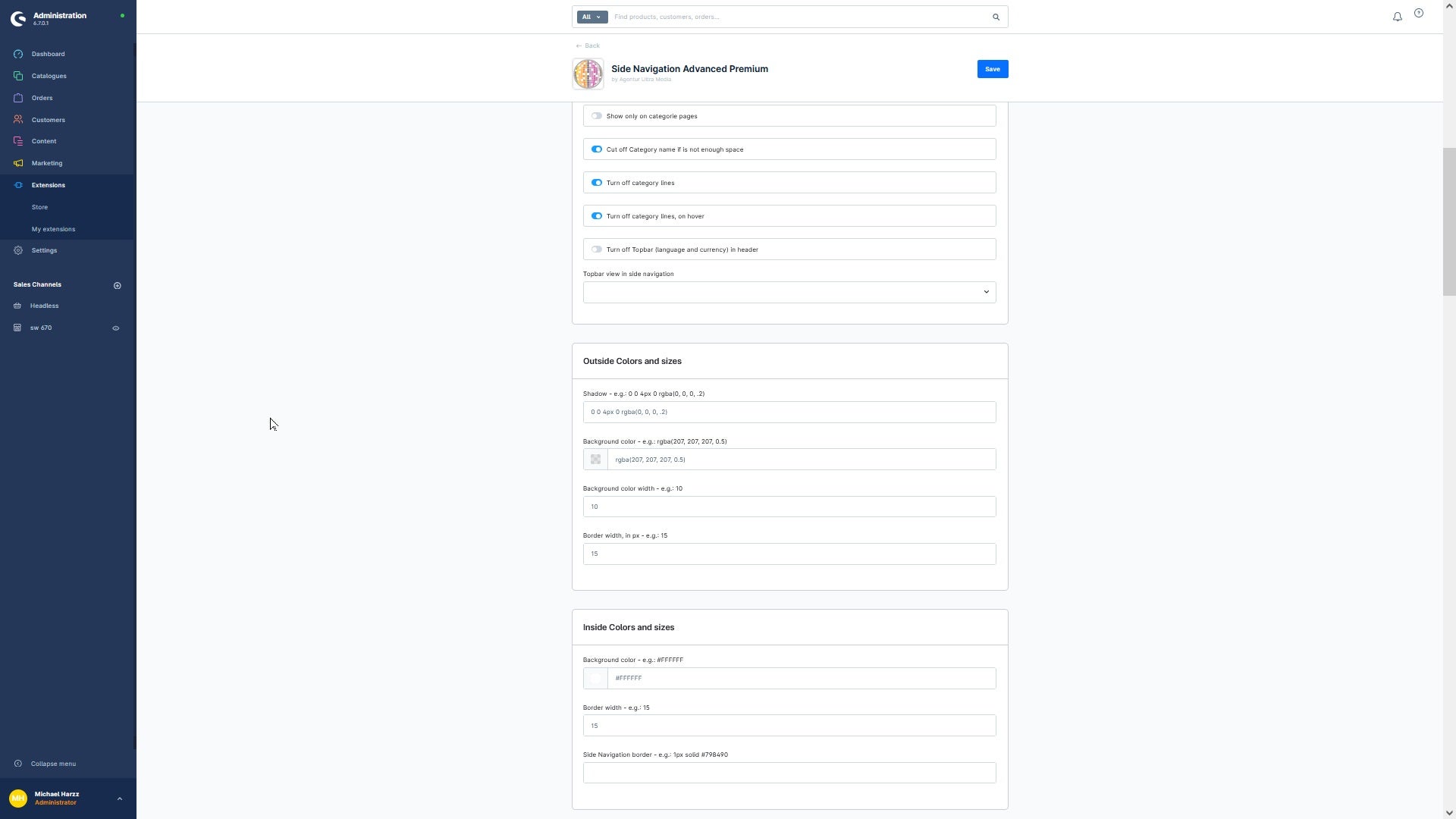The image size is (1456, 819).
Task: Toggle sw 670 storefront eye icon
Action: [x=116, y=328]
